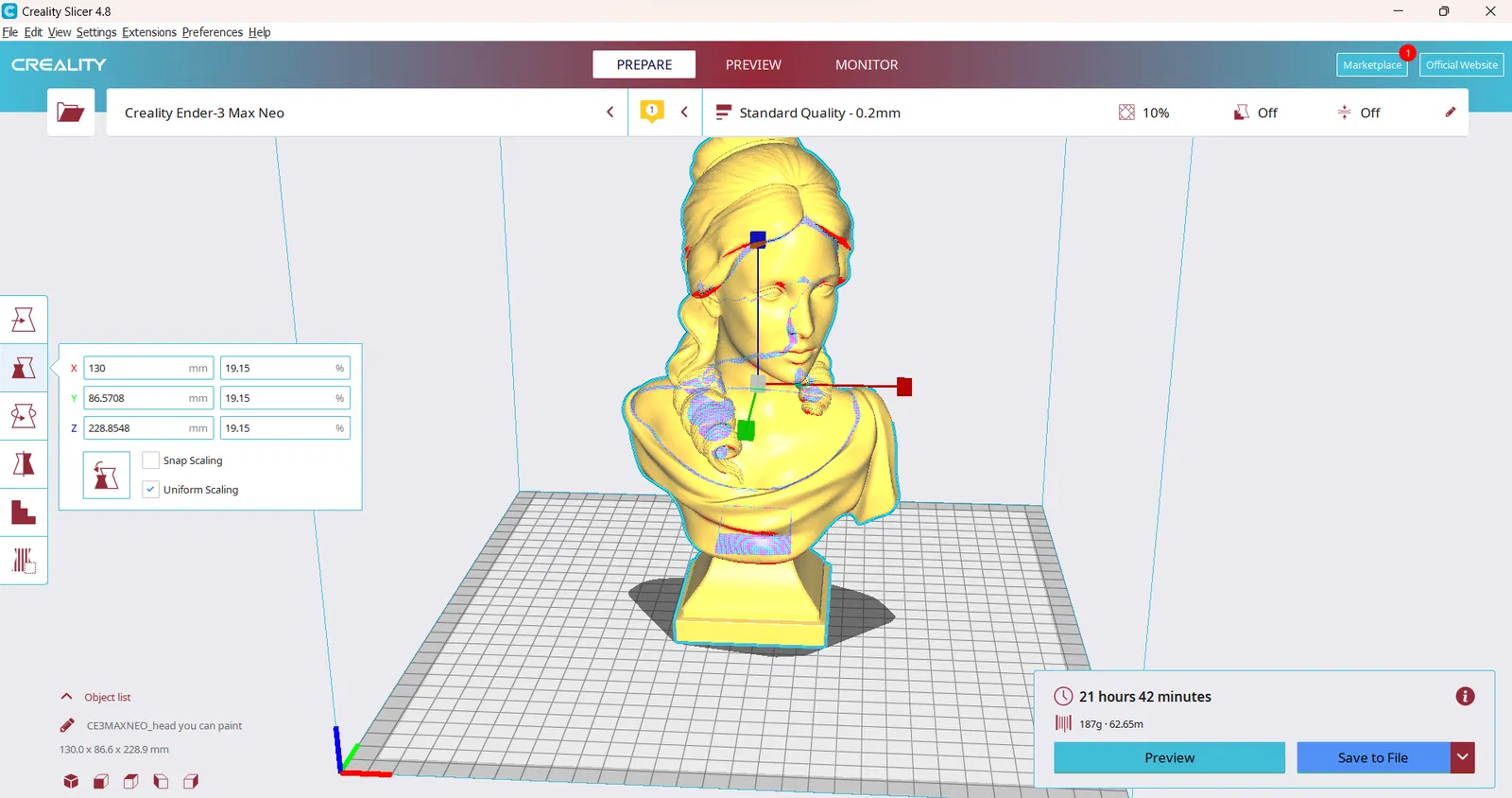1512x798 pixels.
Task: Switch to the top view icon
Action: pos(131,781)
